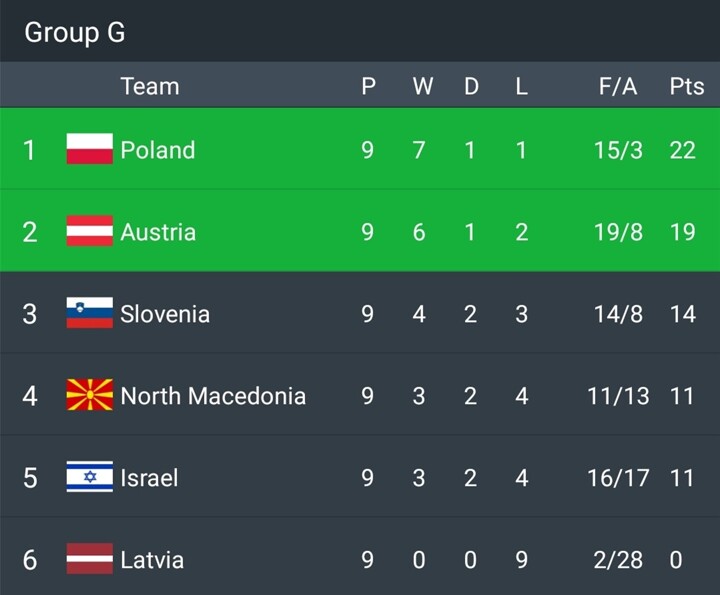Open the Latvia team page

coord(152,559)
